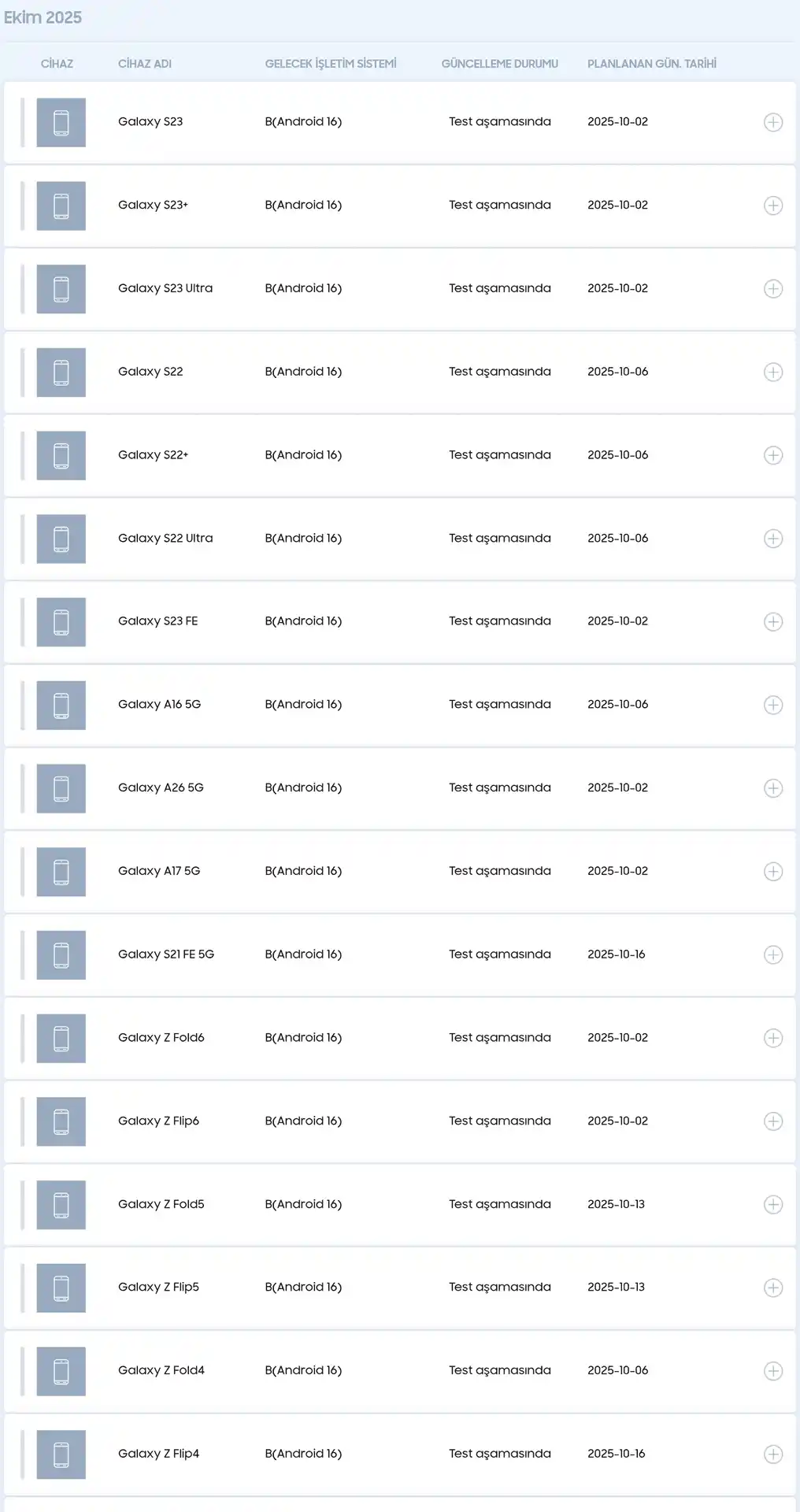This screenshot has height=1512, width=800.
Task: Click the Galaxy S21 FE 5G phone icon
Action: (x=61, y=954)
